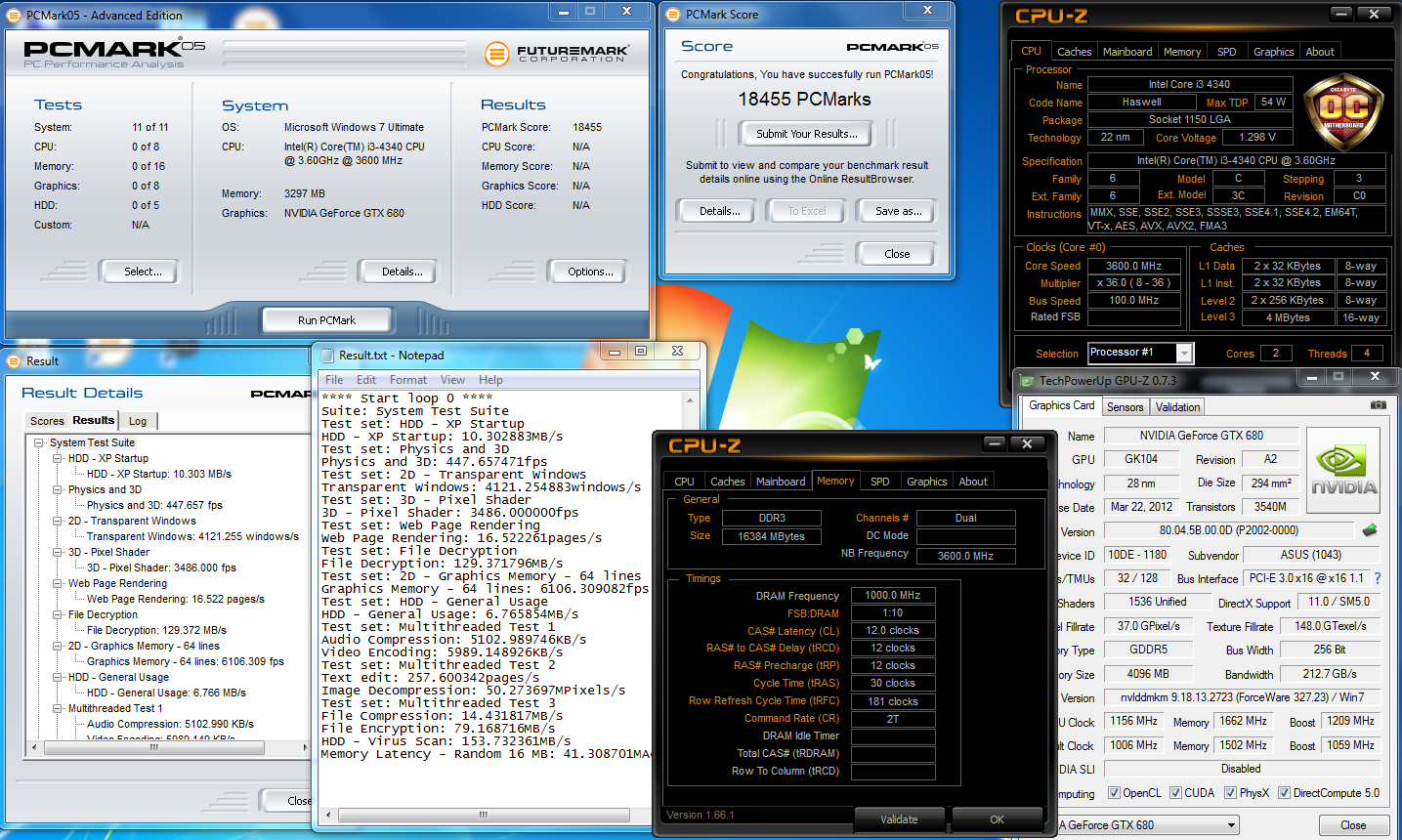Open the GeForce GTX 680 card dropdown in GPU-Z
1402x840 pixels.
[x=1232, y=825]
